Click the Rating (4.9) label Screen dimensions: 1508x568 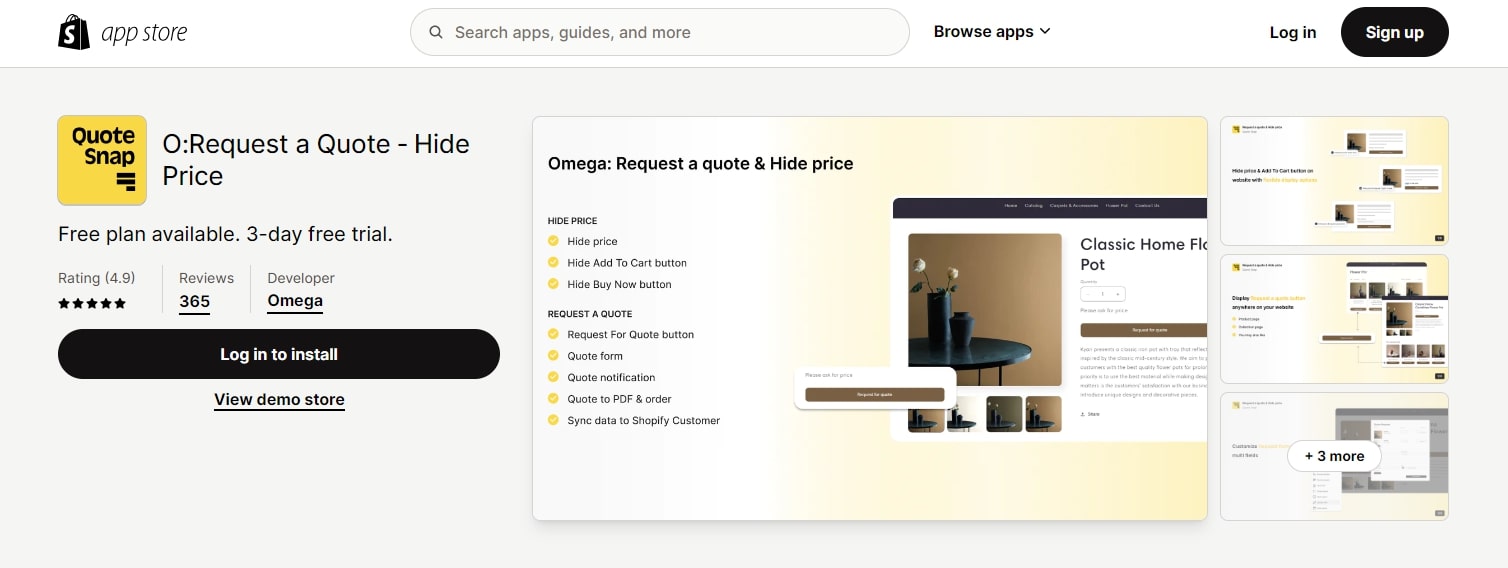(96, 278)
